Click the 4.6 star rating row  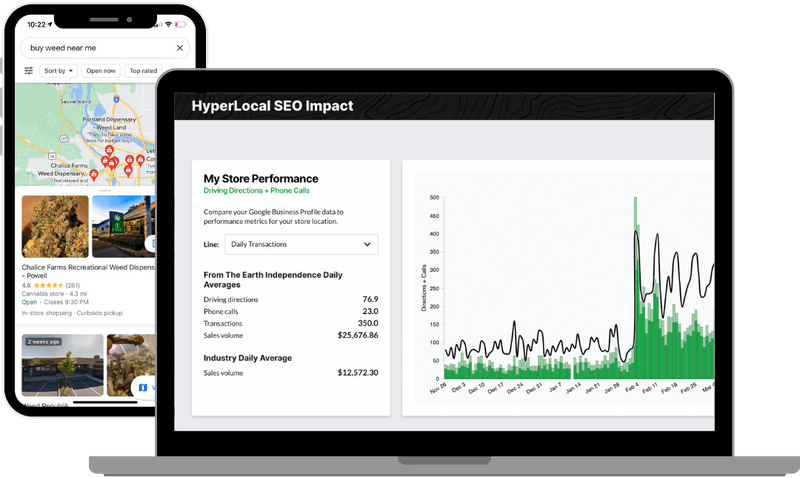tap(51, 285)
